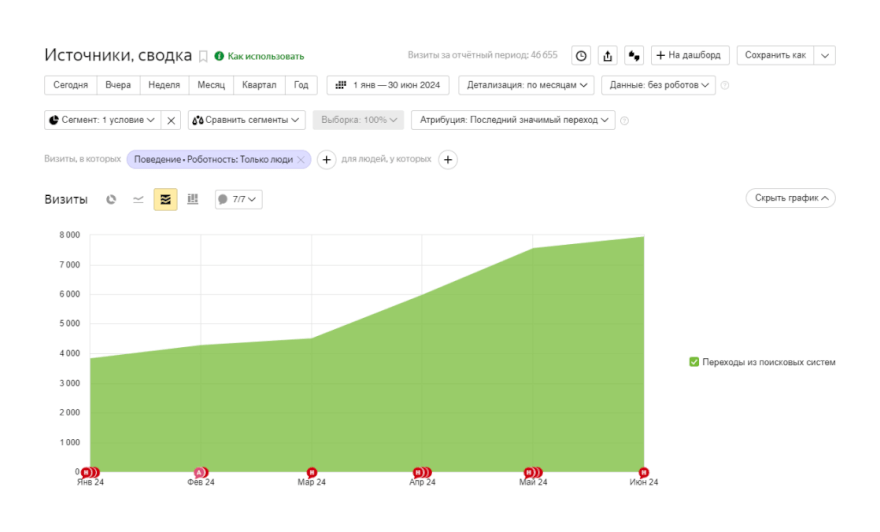Switch to the Квартал period tab
This screenshot has width=880, height=532.
pos(259,85)
